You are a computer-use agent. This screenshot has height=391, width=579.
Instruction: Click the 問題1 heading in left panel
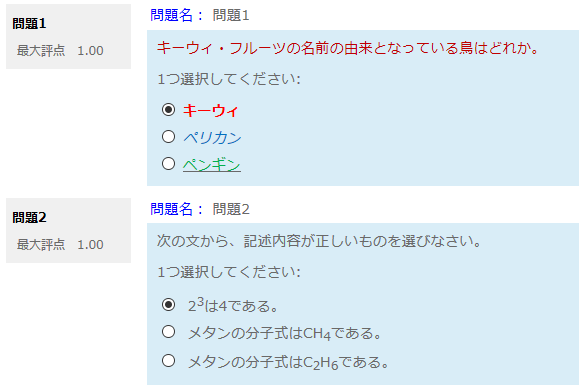point(29,24)
